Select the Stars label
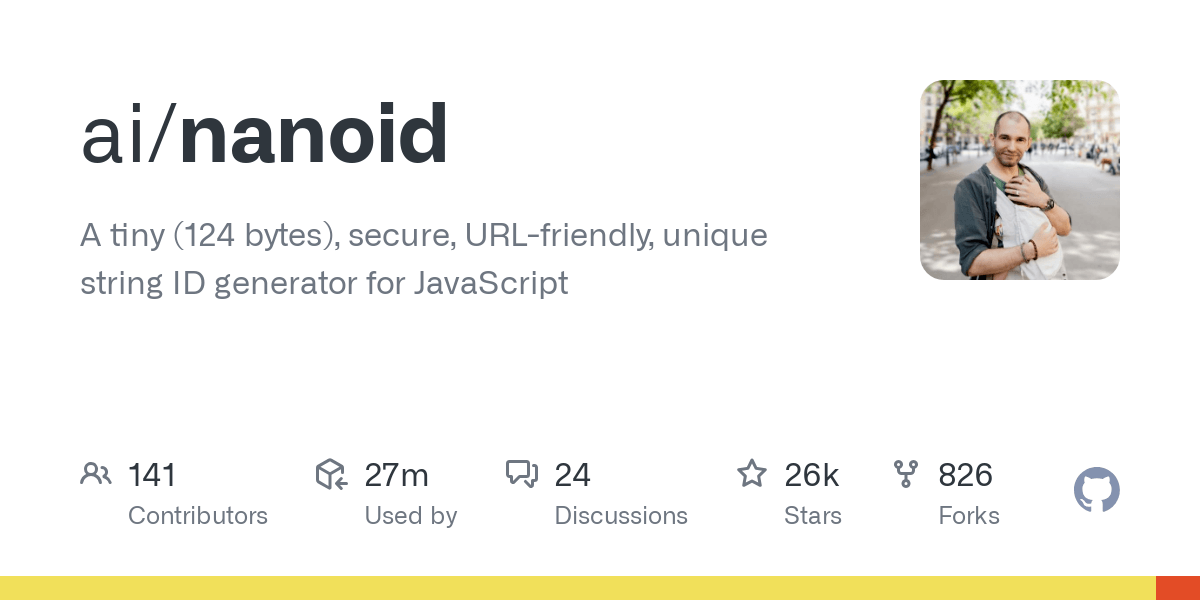This screenshot has height=600, width=1200. (813, 516)
